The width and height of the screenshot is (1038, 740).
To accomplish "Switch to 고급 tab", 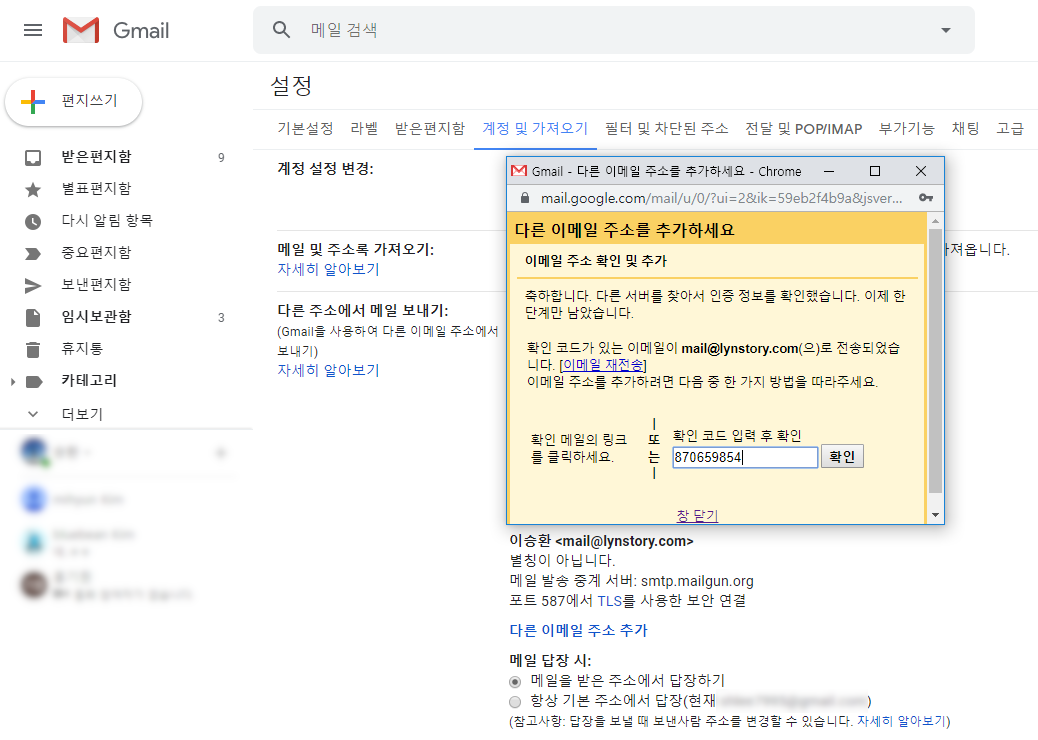I will [x=1010, y=128].
